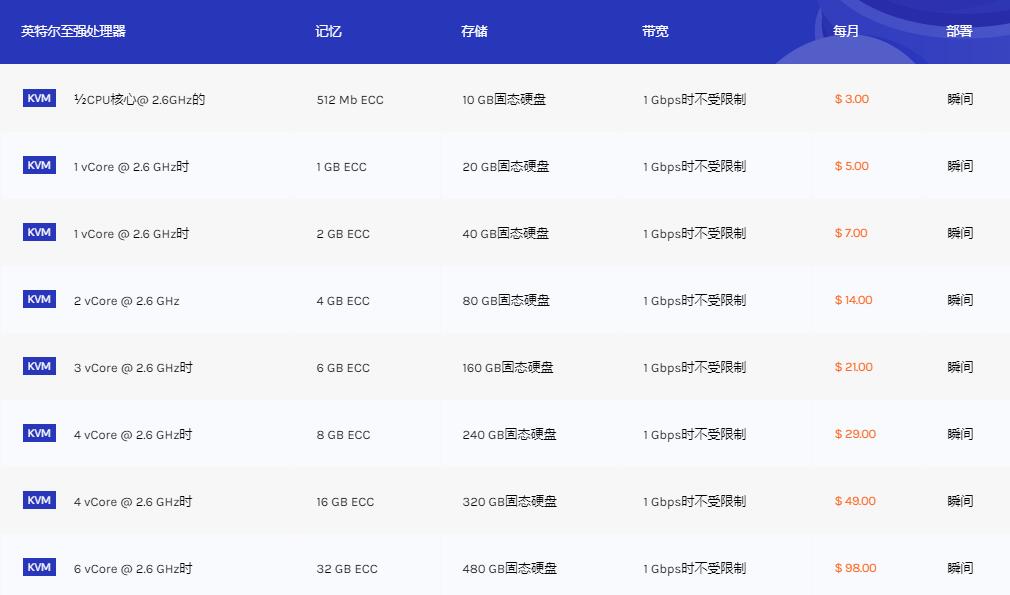Click the 10 GB固态硬盘 storage cell
The image size is (1010, 595).
pyautogui.click(x=504, y=100)
